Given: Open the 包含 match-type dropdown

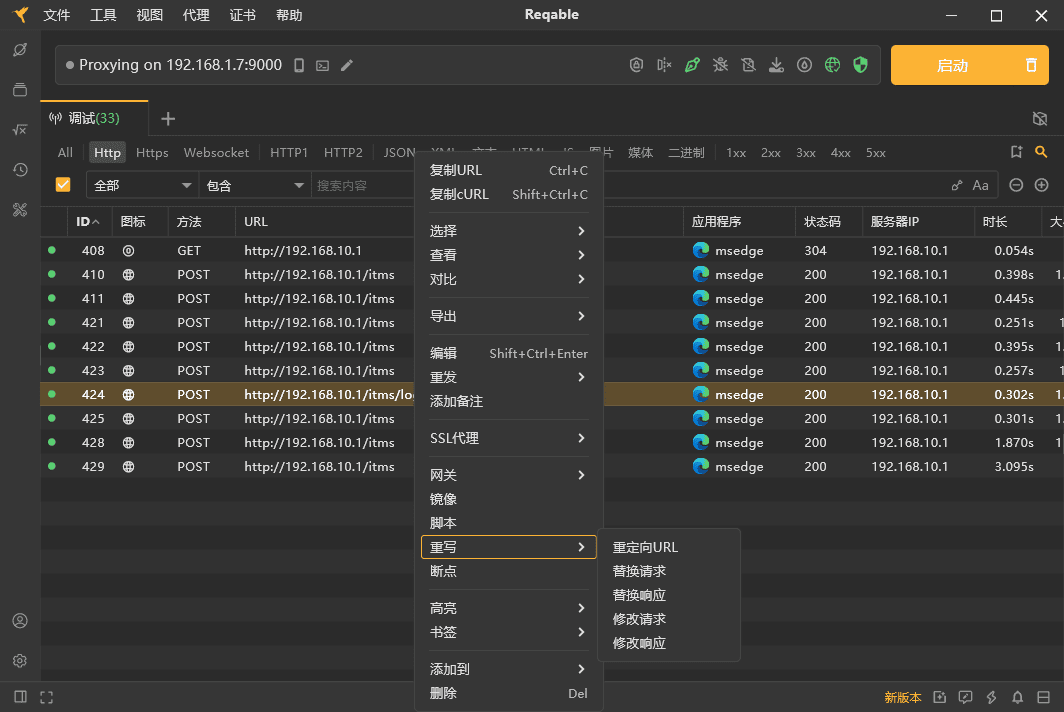Looking at the screenshot, I should point(256,185).
